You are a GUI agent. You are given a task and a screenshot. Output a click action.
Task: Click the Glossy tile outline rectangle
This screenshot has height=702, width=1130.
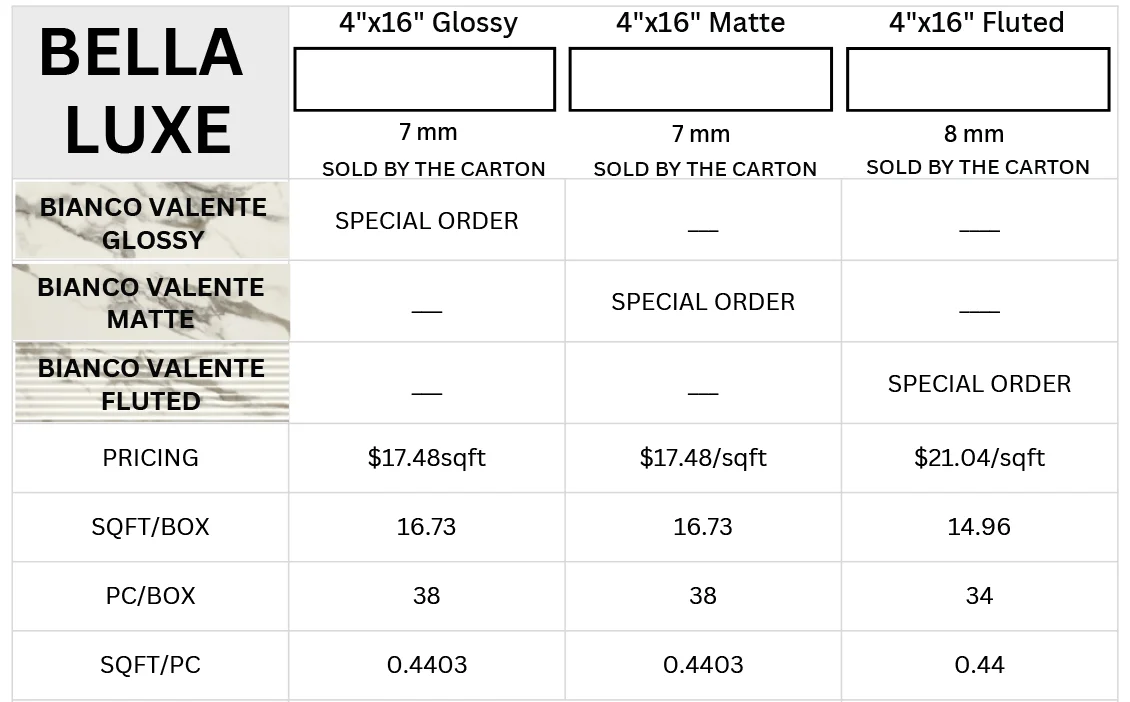(424, 79)
